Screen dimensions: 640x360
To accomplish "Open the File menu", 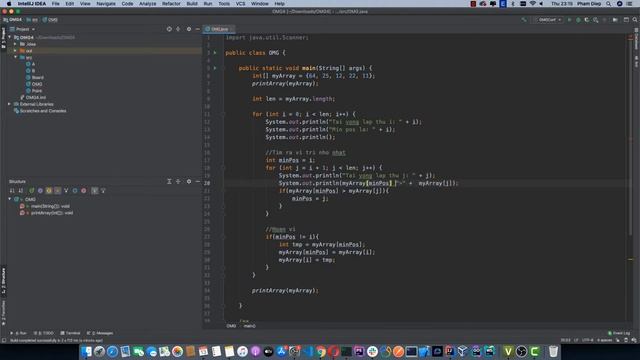I will [x=55, y=4].
